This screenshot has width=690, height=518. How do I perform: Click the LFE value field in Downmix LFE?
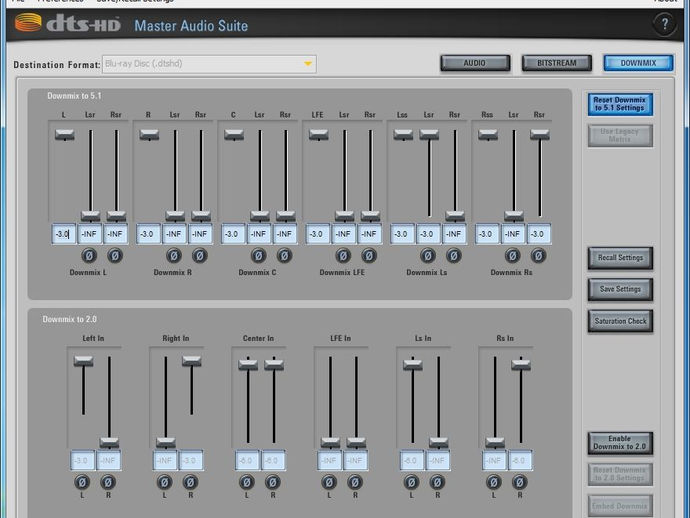pyautogui.click(x=318, y=234)
